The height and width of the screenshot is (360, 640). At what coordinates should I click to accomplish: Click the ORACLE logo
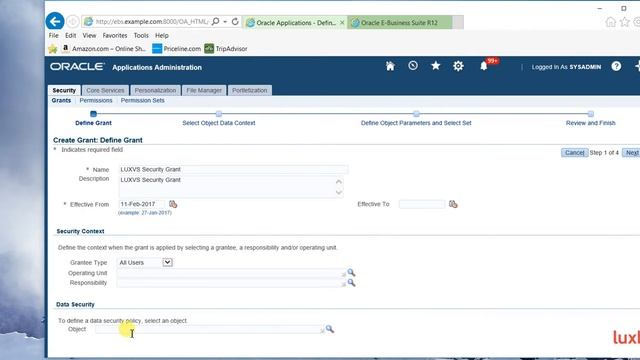pos(78,67)
